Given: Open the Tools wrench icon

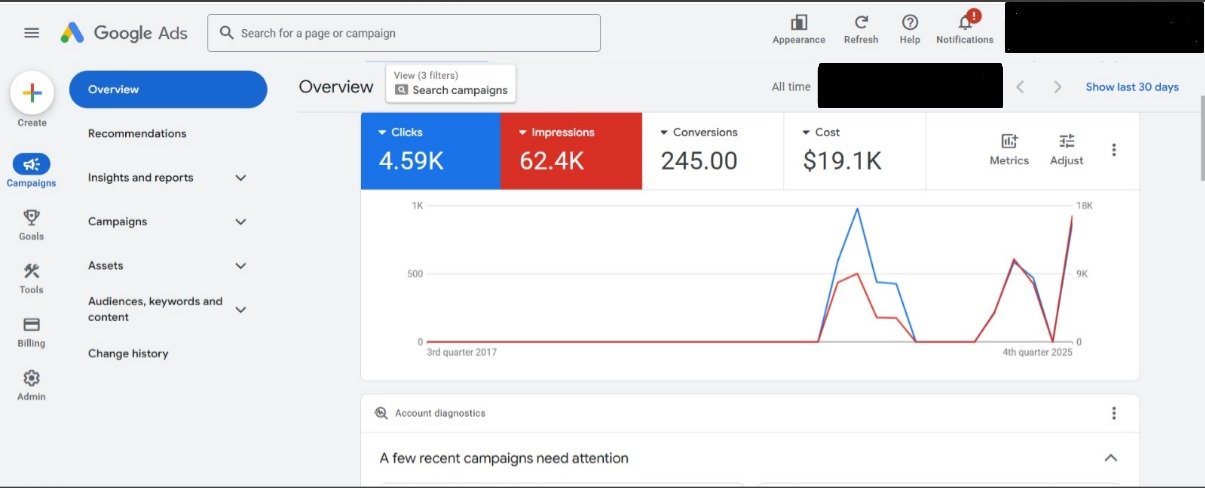Looking at the screenshot, I should tap(31, 272).
